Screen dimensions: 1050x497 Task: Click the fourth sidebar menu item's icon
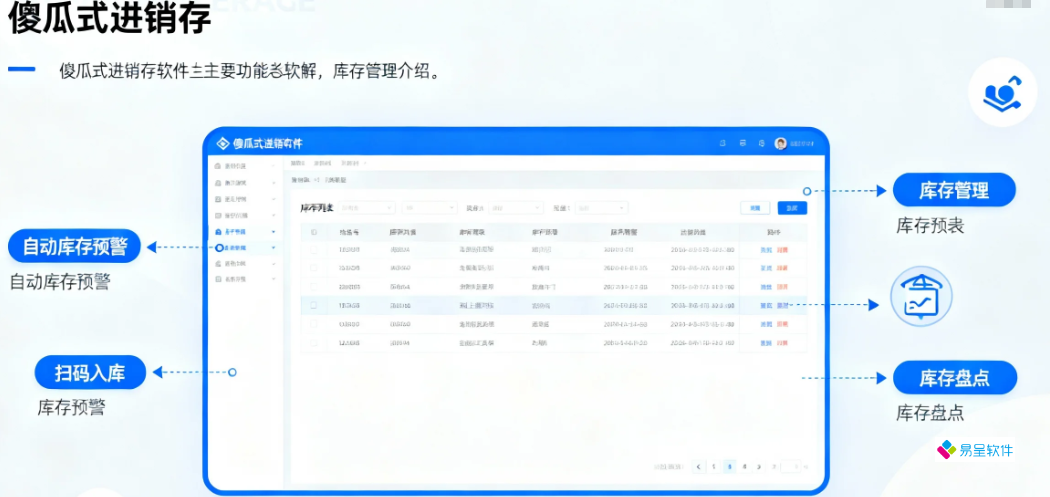pos(218,216)
